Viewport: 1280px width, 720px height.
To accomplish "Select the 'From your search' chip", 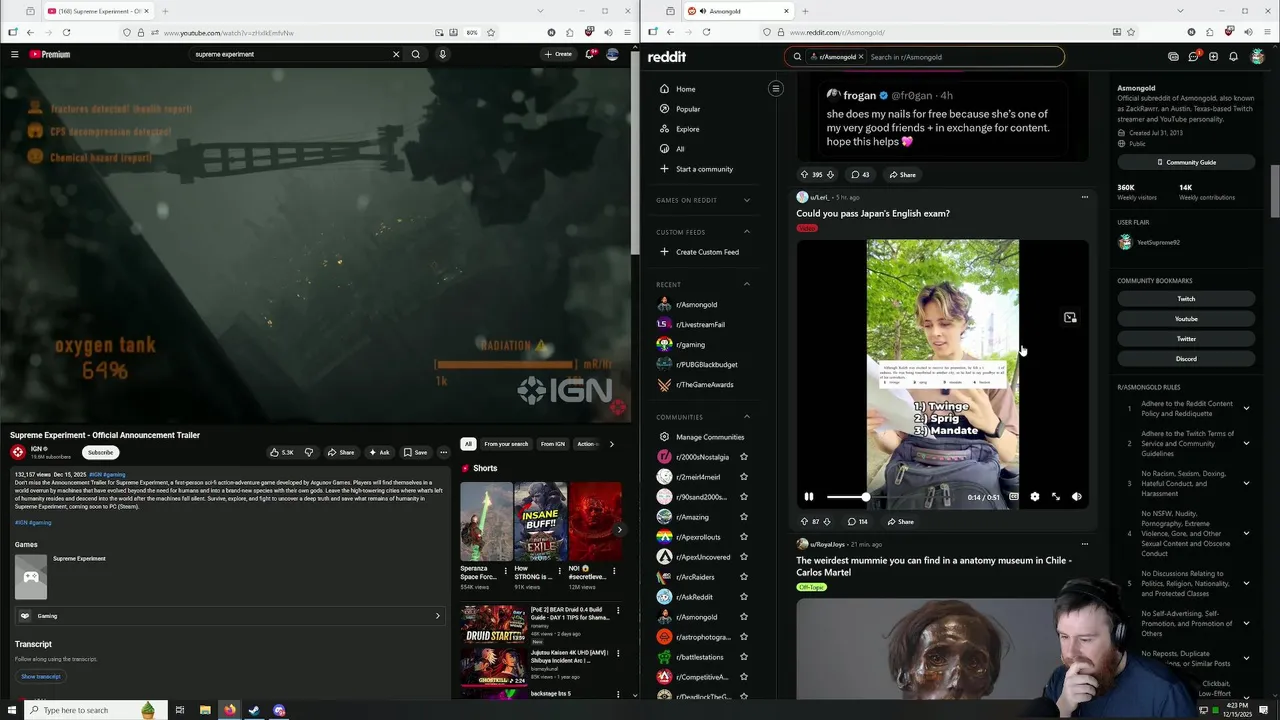I will (x=506, y=444).
